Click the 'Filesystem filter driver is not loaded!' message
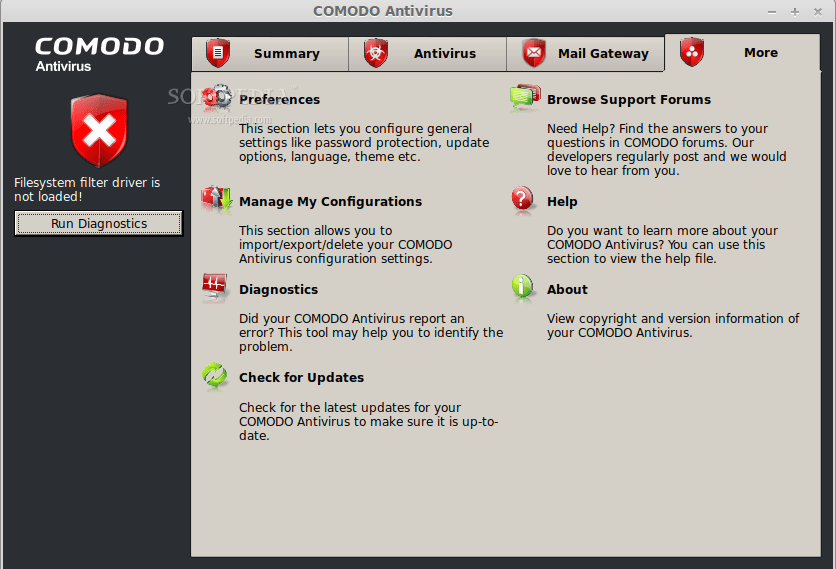Viewport: 836px width, 569px height. pyautogui.click(x=87, y=189)
